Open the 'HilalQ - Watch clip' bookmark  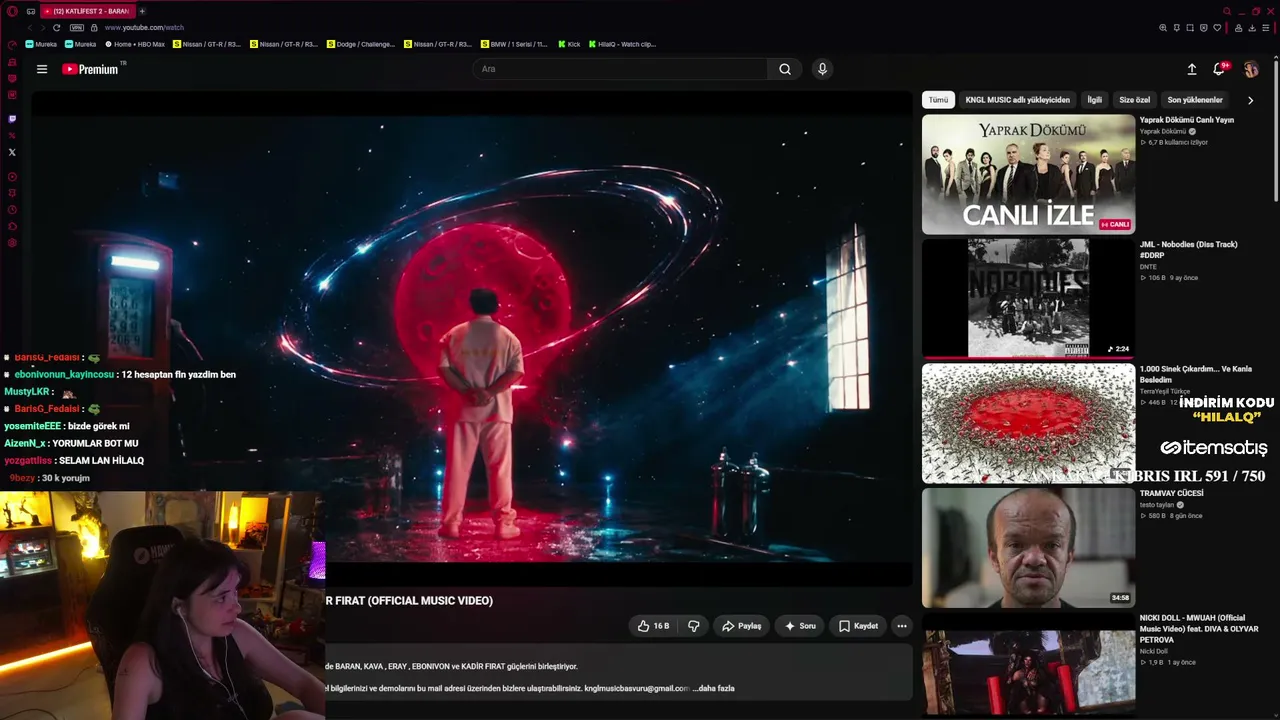622,44
